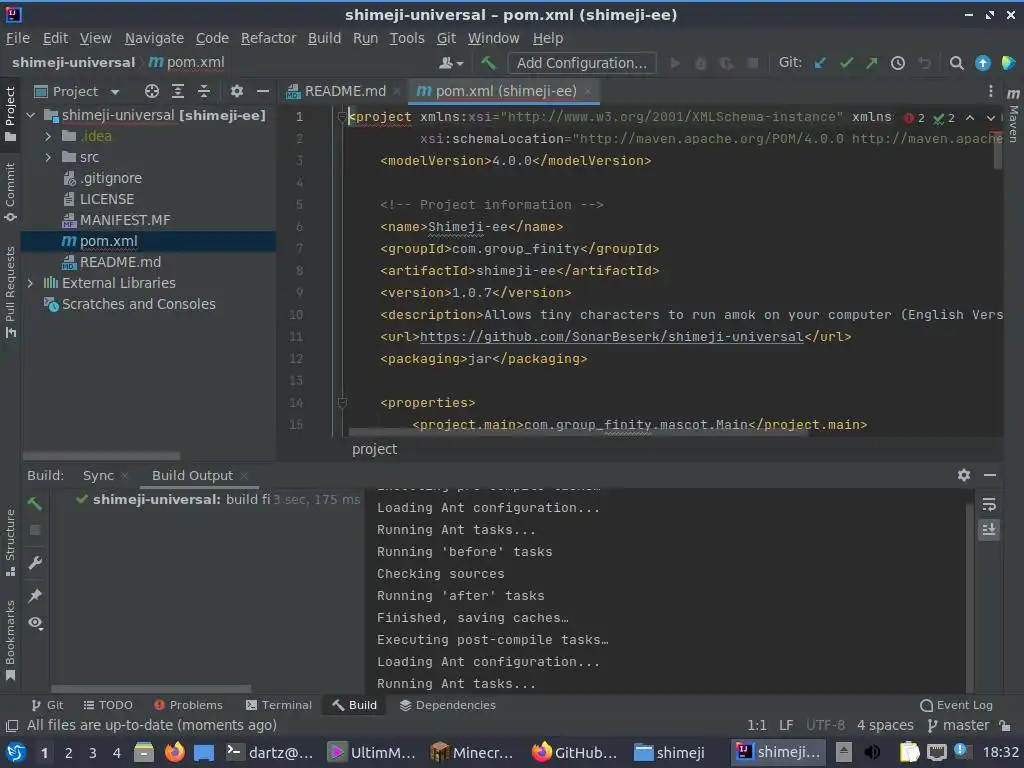Expand the .idea folder
Screen dimensions: 1024x768
click(x=48, y=136)
